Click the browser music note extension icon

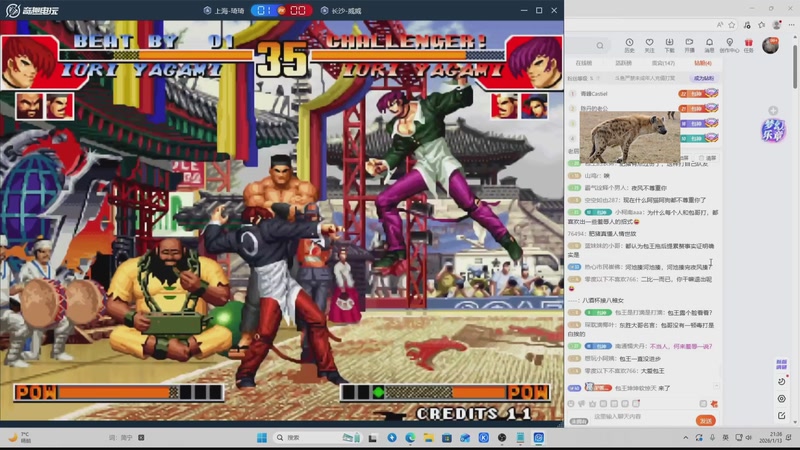tap(747, 24)
